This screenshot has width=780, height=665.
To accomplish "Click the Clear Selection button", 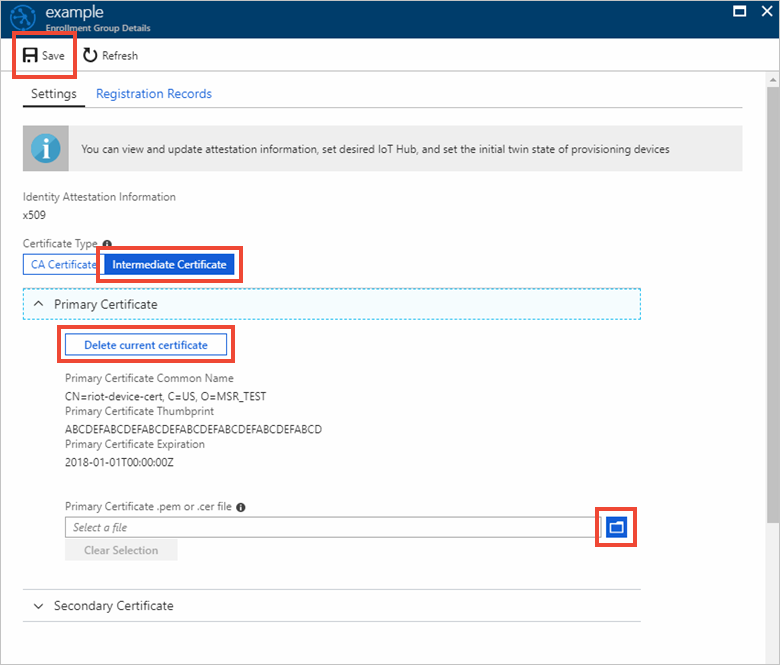I will tap(121, 550).
